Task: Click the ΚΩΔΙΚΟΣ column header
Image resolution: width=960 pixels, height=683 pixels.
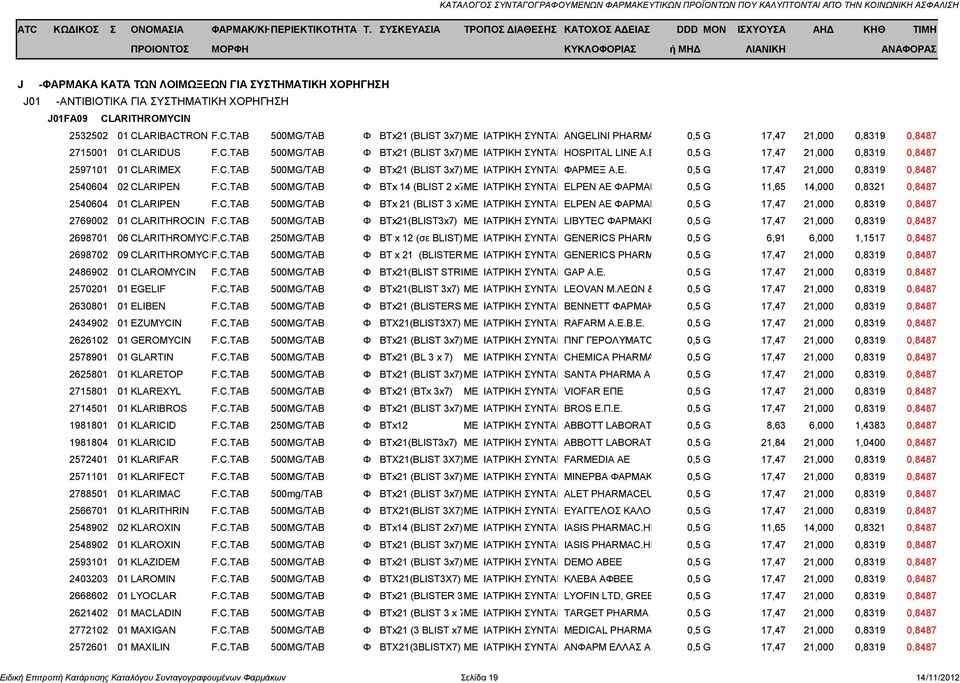Action: pos(76,29)
